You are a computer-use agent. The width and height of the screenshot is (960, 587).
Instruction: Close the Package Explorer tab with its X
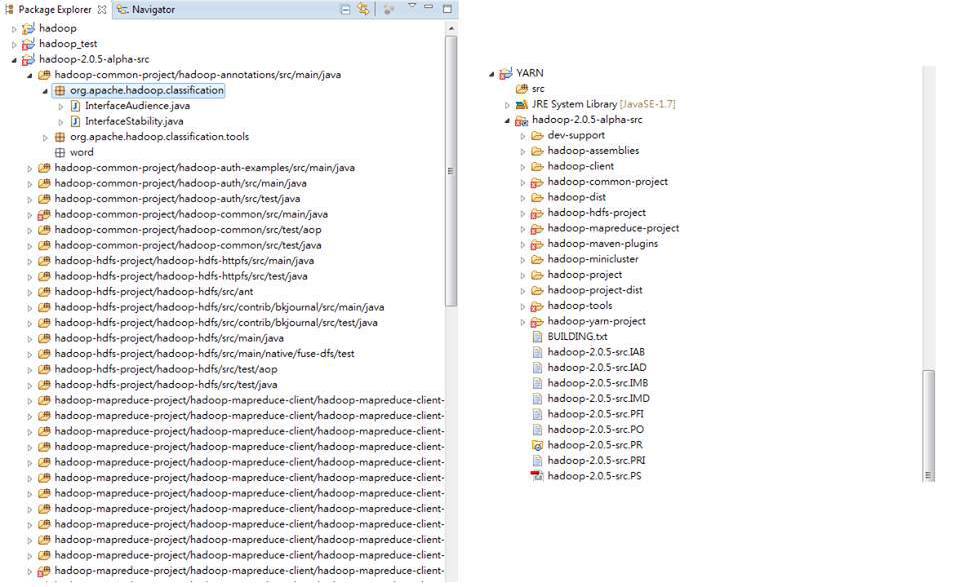pos(102,10)
